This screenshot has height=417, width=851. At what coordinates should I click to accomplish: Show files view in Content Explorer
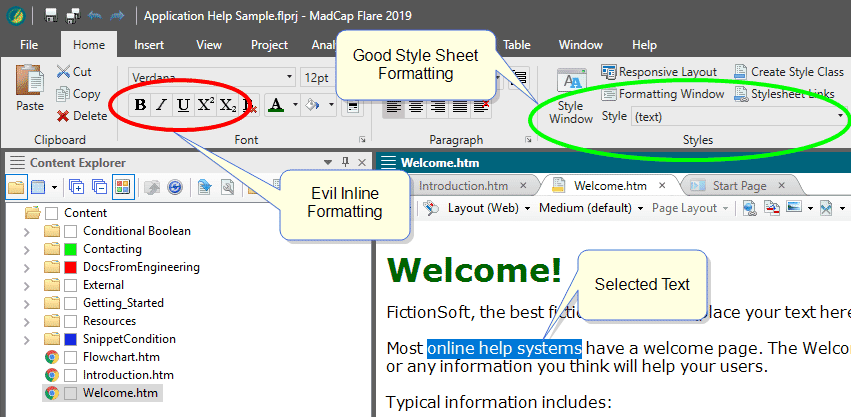click(16, 187)
